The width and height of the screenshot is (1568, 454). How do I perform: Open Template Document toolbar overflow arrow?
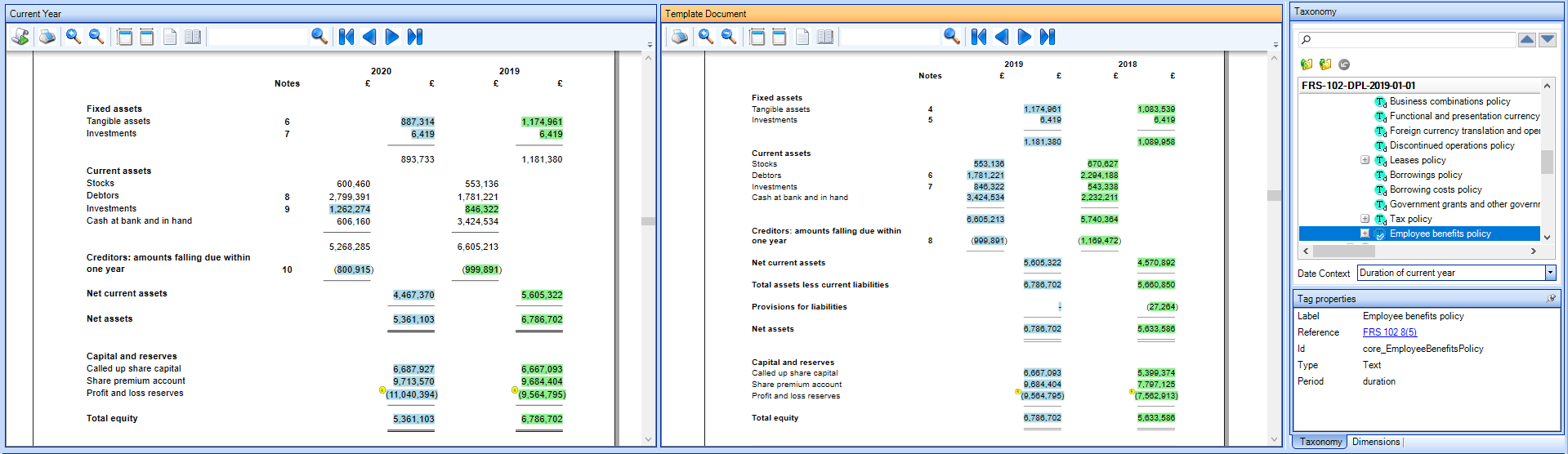click(x=1275, y=45)
